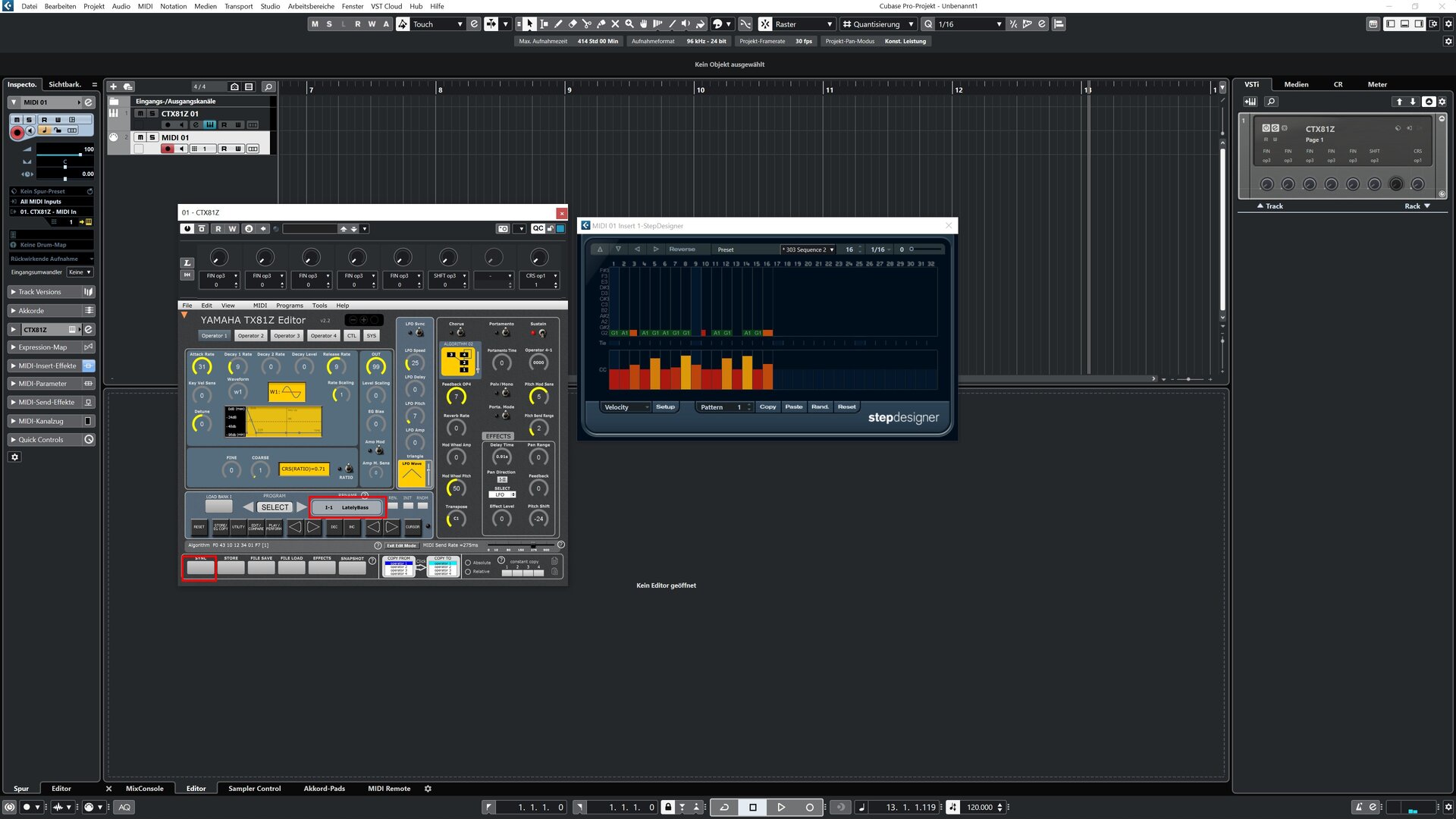Toggle plug-in bypass power button in CTX81Z
Image resolution: width=1456 pixels, height=819 pixels.
187,228
